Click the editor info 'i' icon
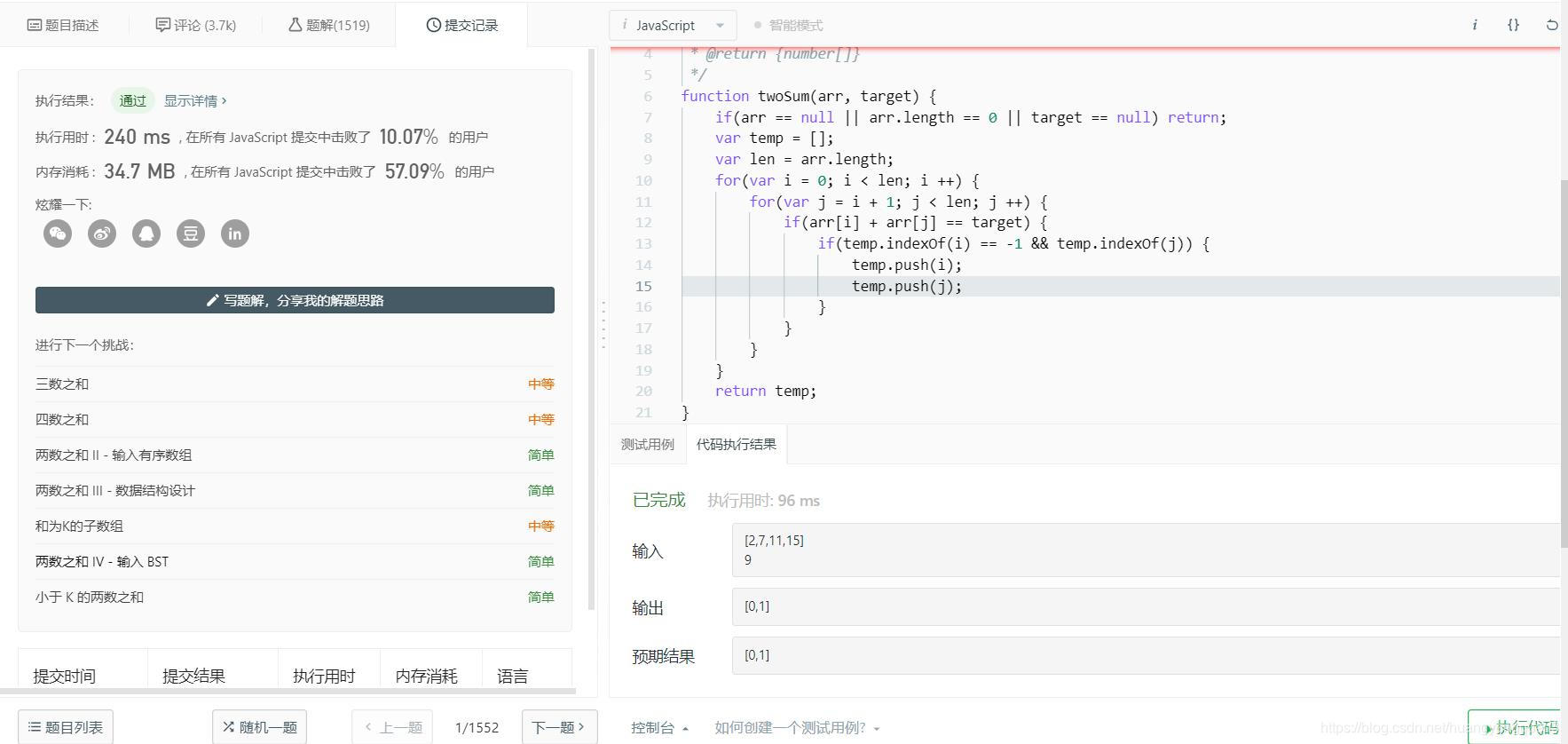The height and width of the screenshot is (744, 1568). [x=1475, y=25]
